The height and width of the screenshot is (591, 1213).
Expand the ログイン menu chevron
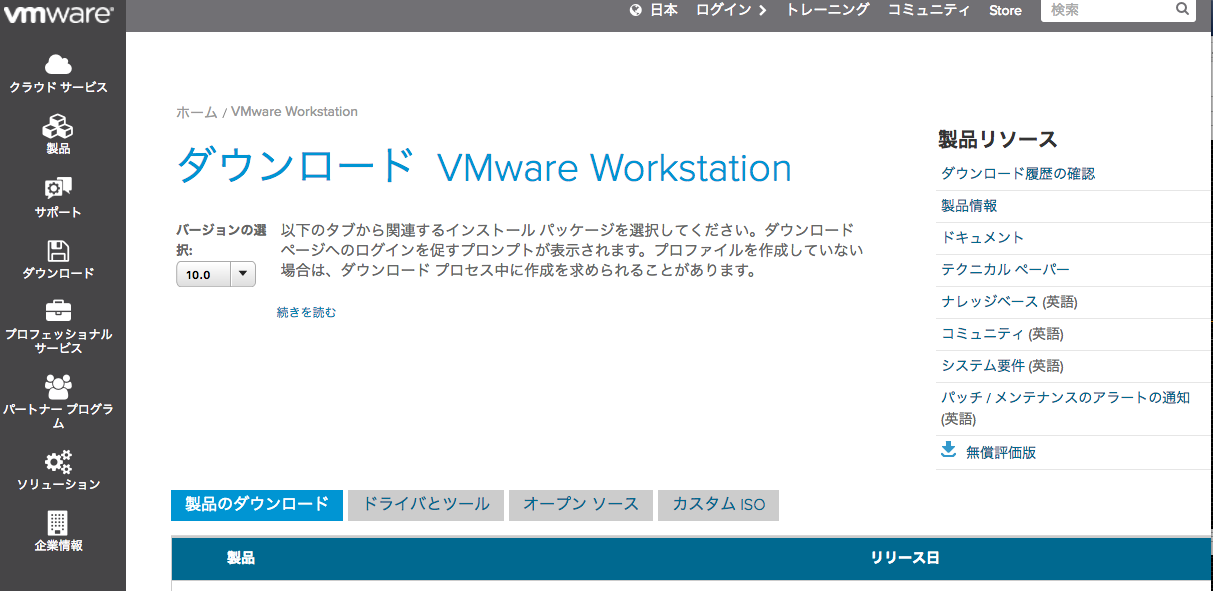tap(763, 10)
